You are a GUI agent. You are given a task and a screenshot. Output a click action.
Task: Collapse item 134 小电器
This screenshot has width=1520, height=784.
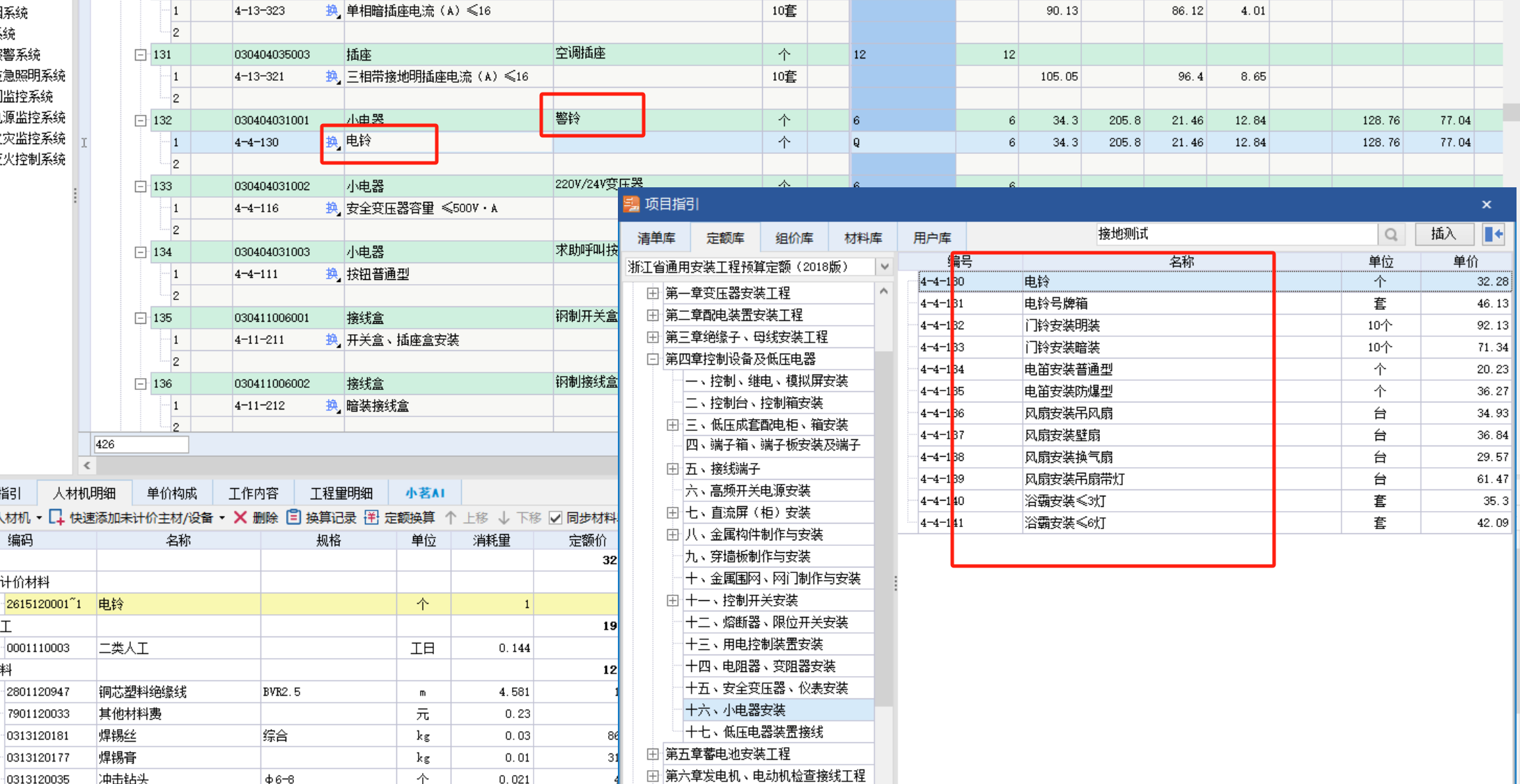[x=140, y=251]
